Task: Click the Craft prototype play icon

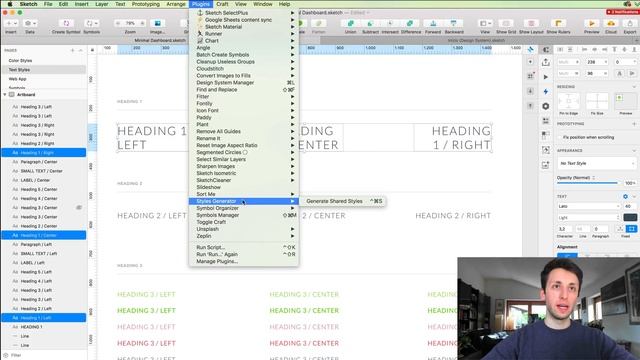Action: 546,77
